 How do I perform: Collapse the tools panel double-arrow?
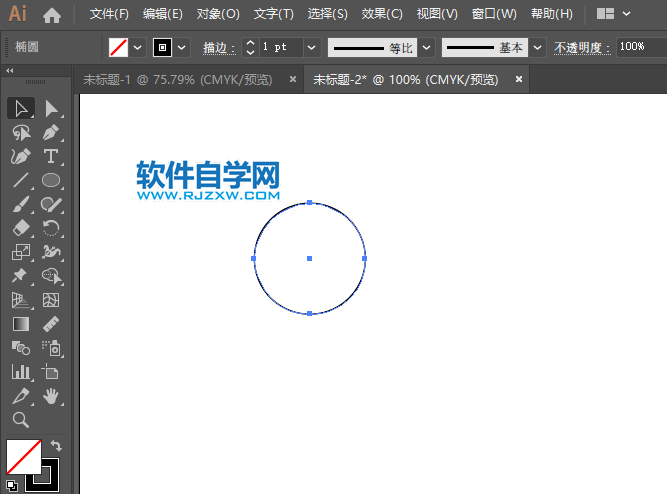pos(10,71)
